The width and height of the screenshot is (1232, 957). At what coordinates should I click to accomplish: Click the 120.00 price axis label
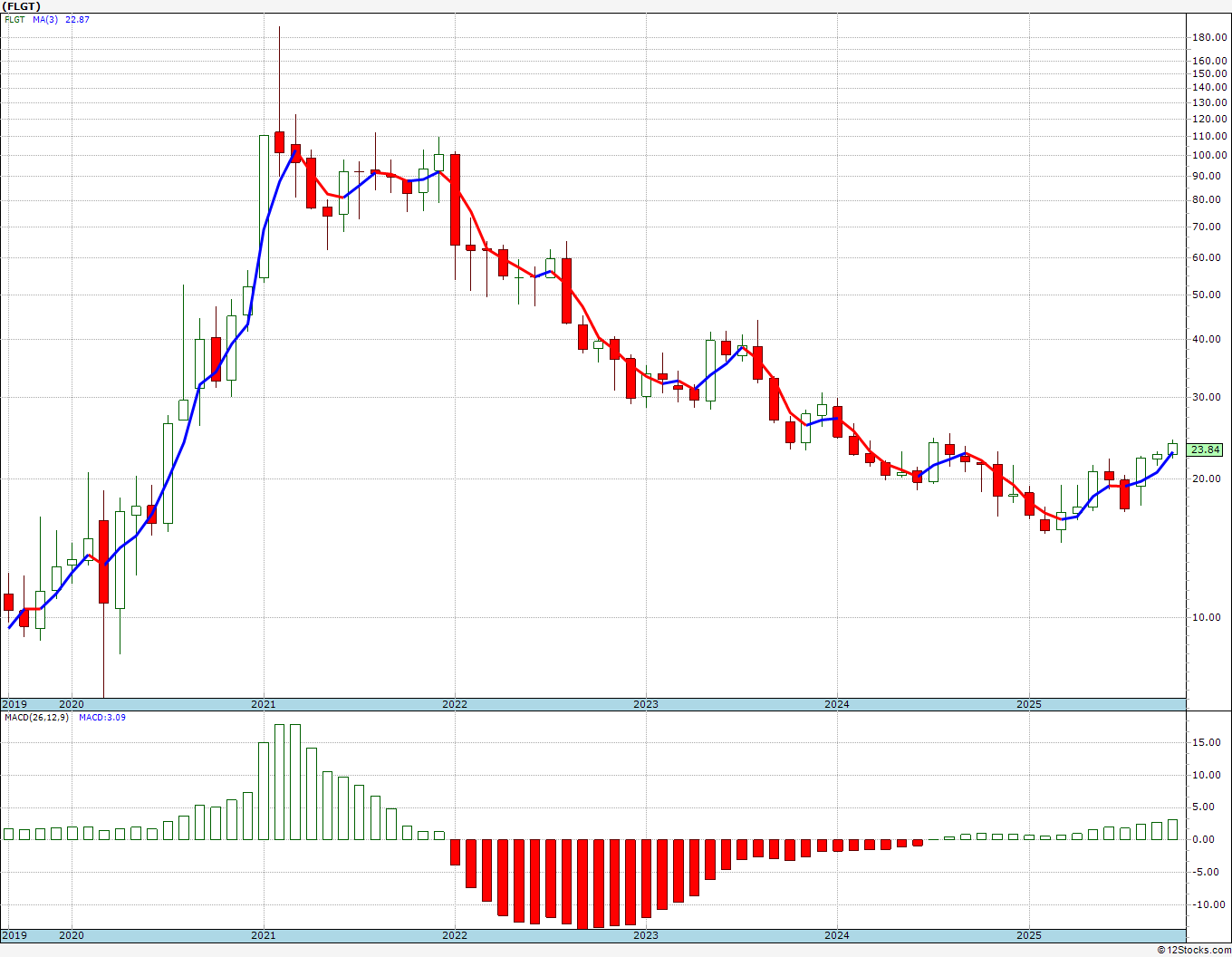pyautogui.click(x=1210, y=119)
